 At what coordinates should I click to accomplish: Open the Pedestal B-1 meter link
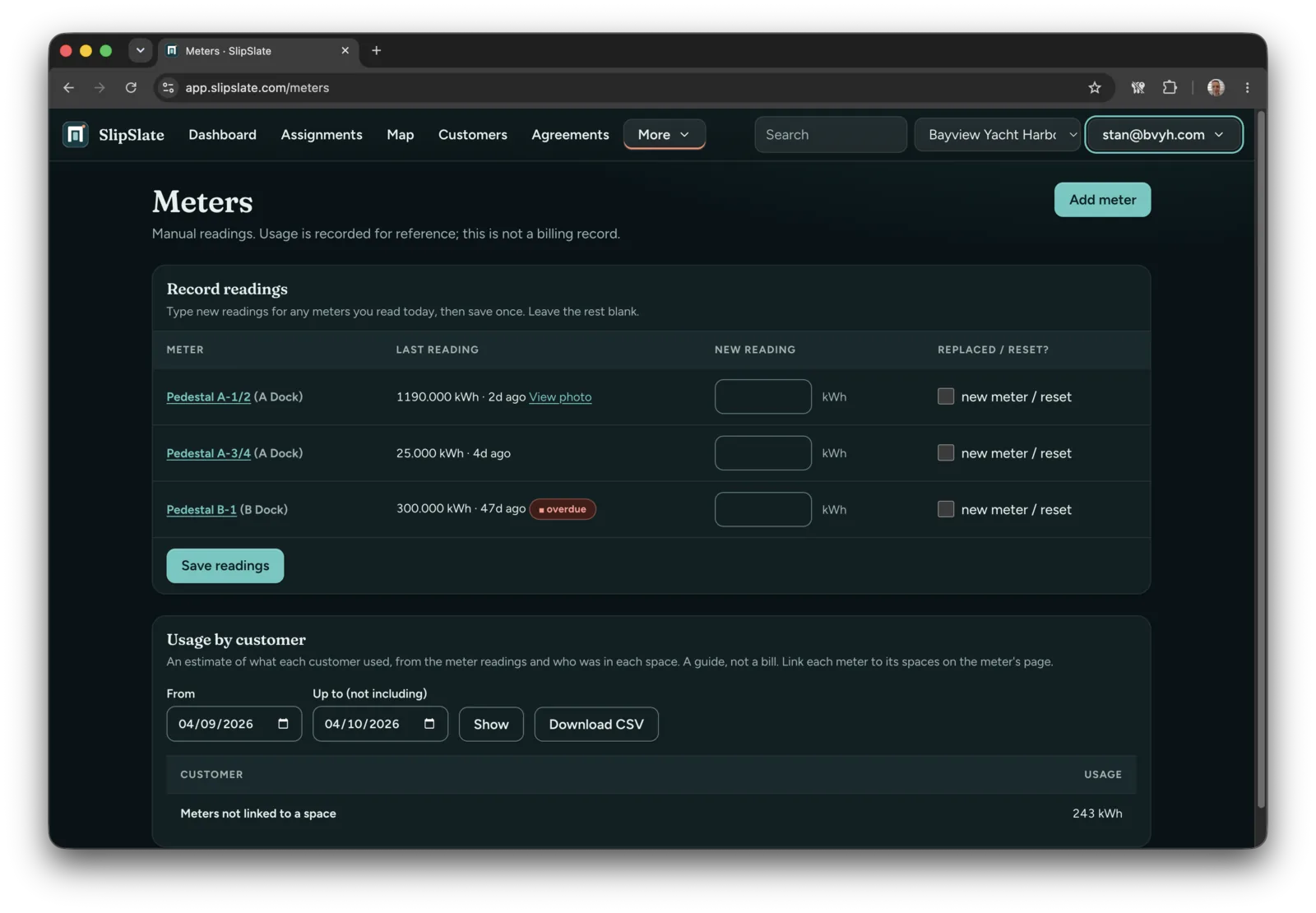pos(202,509)
